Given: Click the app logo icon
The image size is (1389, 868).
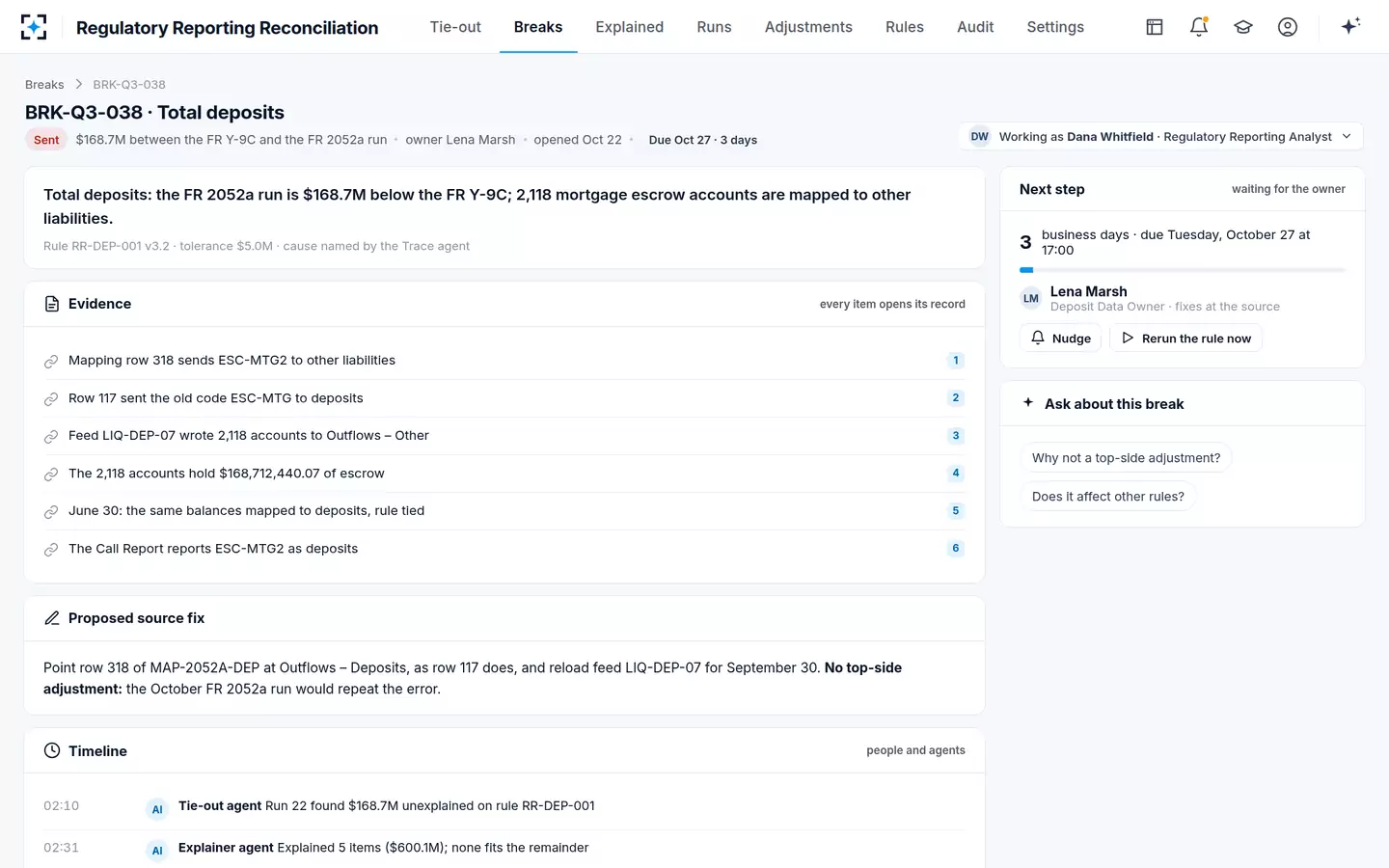Looking at the screenshot, I should pyautogui.click(x=34, y=27).
